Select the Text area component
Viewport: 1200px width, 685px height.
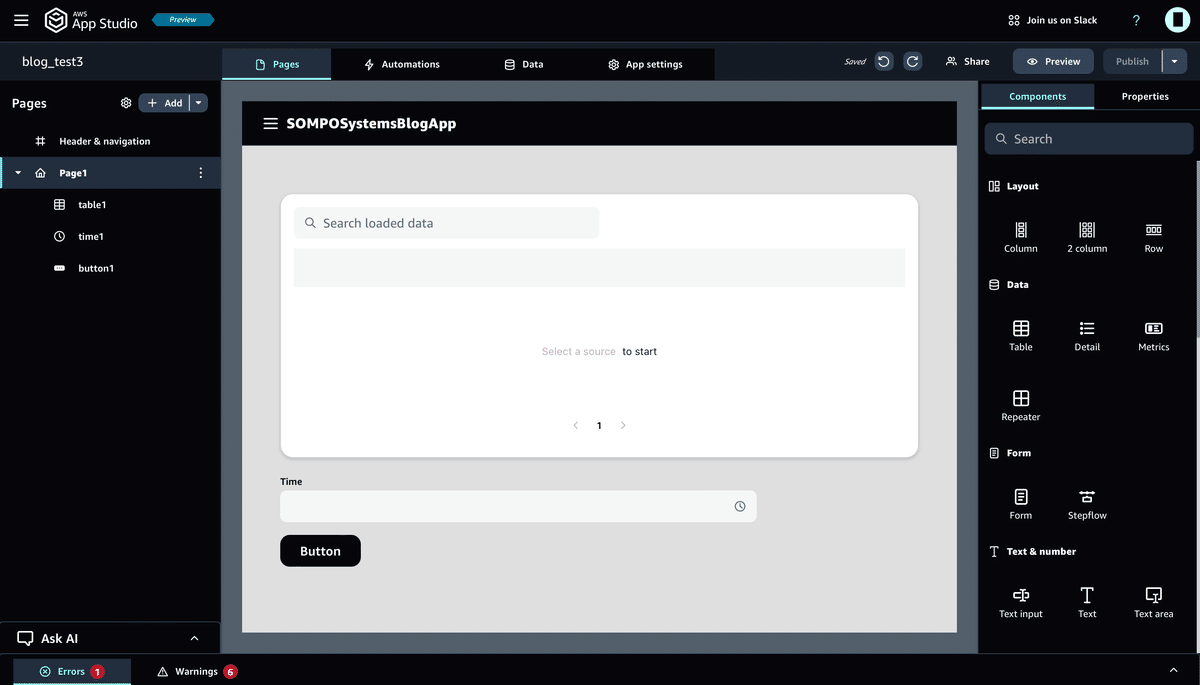click(x=1153, y=601)
